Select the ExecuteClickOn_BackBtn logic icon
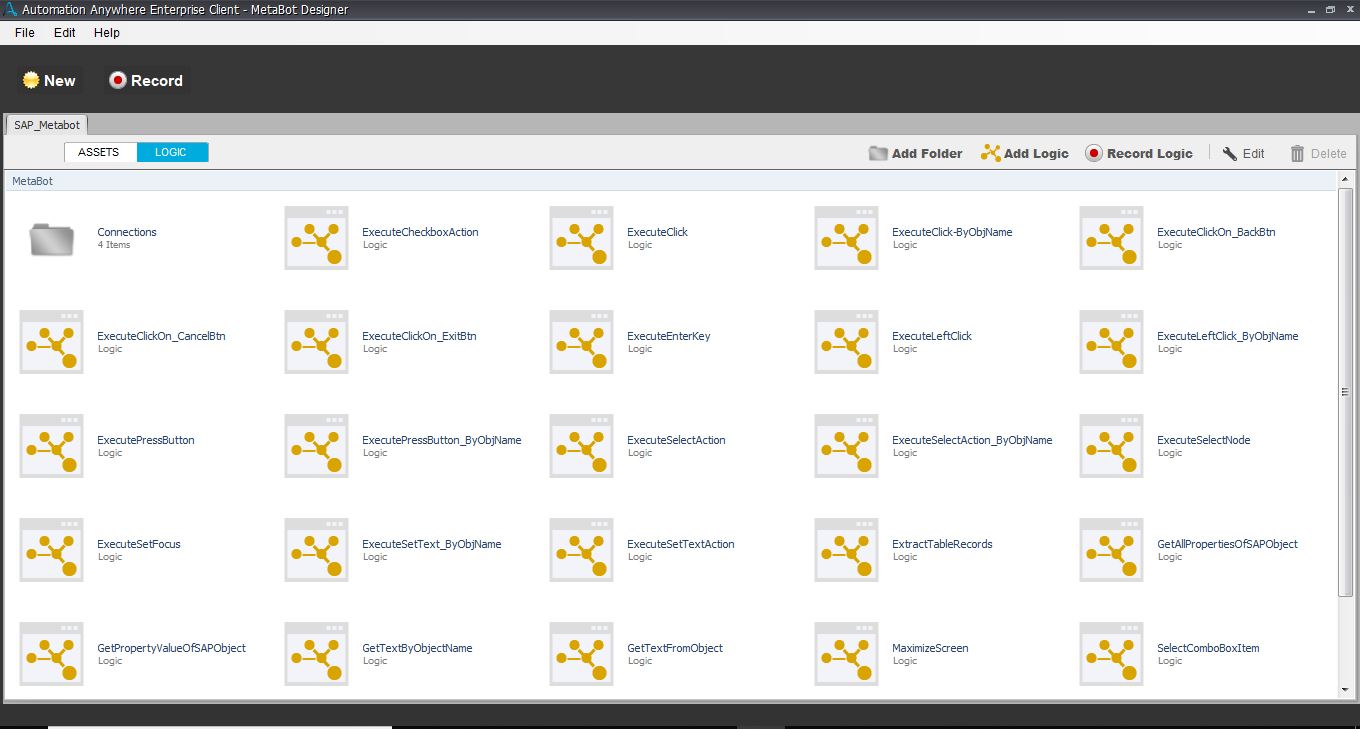Screen dimensions: 1360x729 [x=1111, y=239]
